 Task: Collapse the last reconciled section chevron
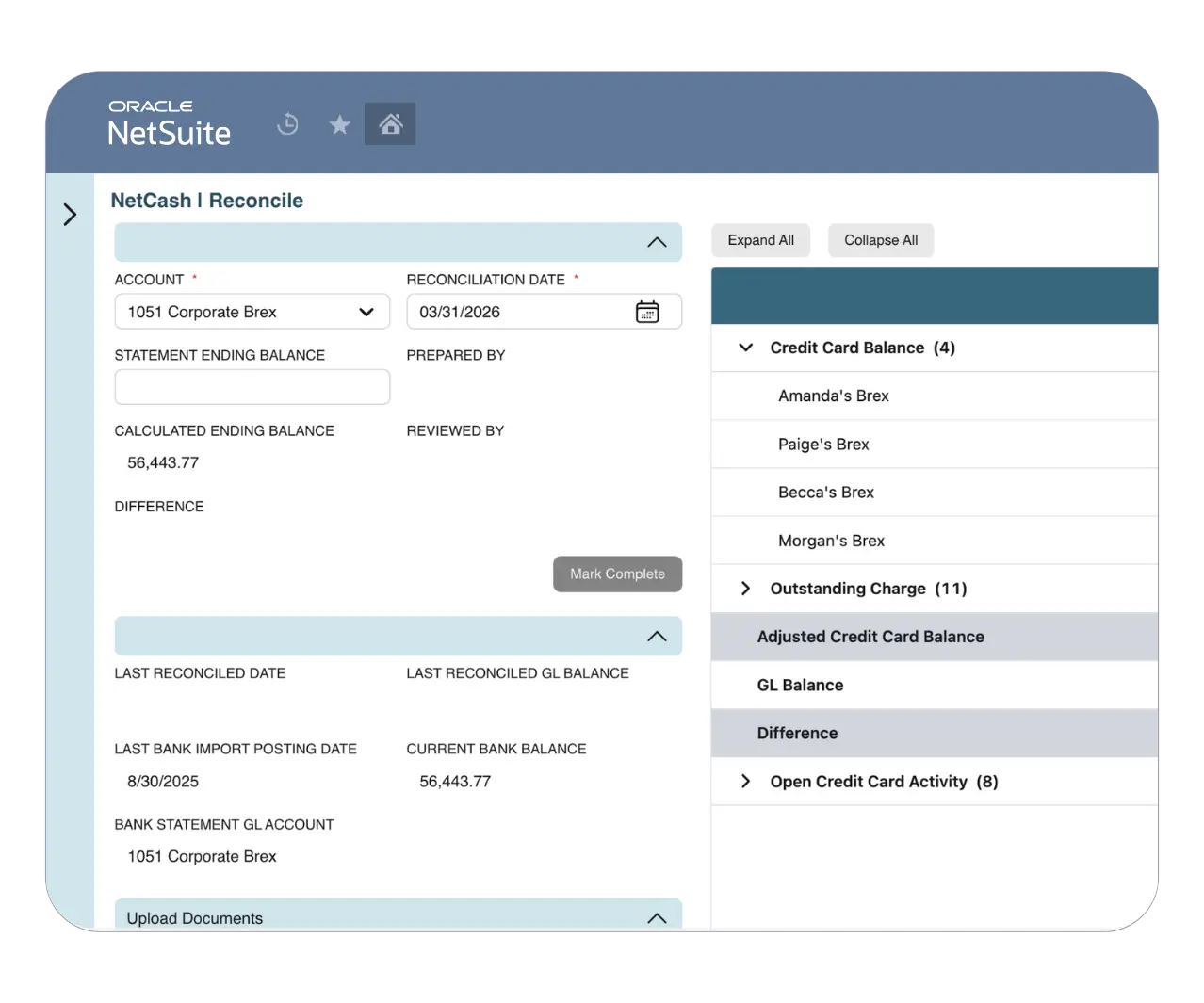[x=657, y=637]
